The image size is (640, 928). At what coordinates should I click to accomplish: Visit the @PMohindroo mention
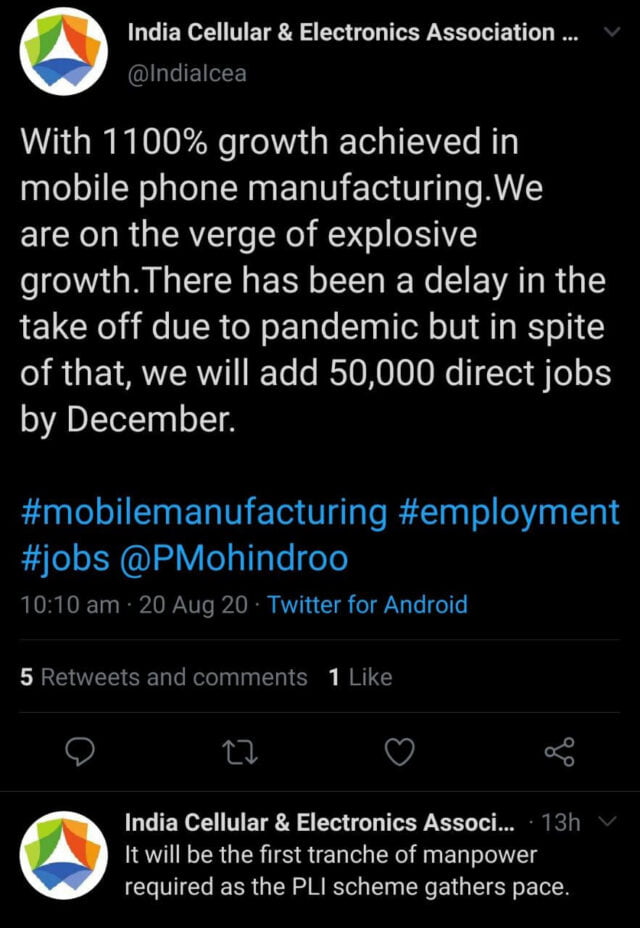pyautogui.click(x=234, y=558)
